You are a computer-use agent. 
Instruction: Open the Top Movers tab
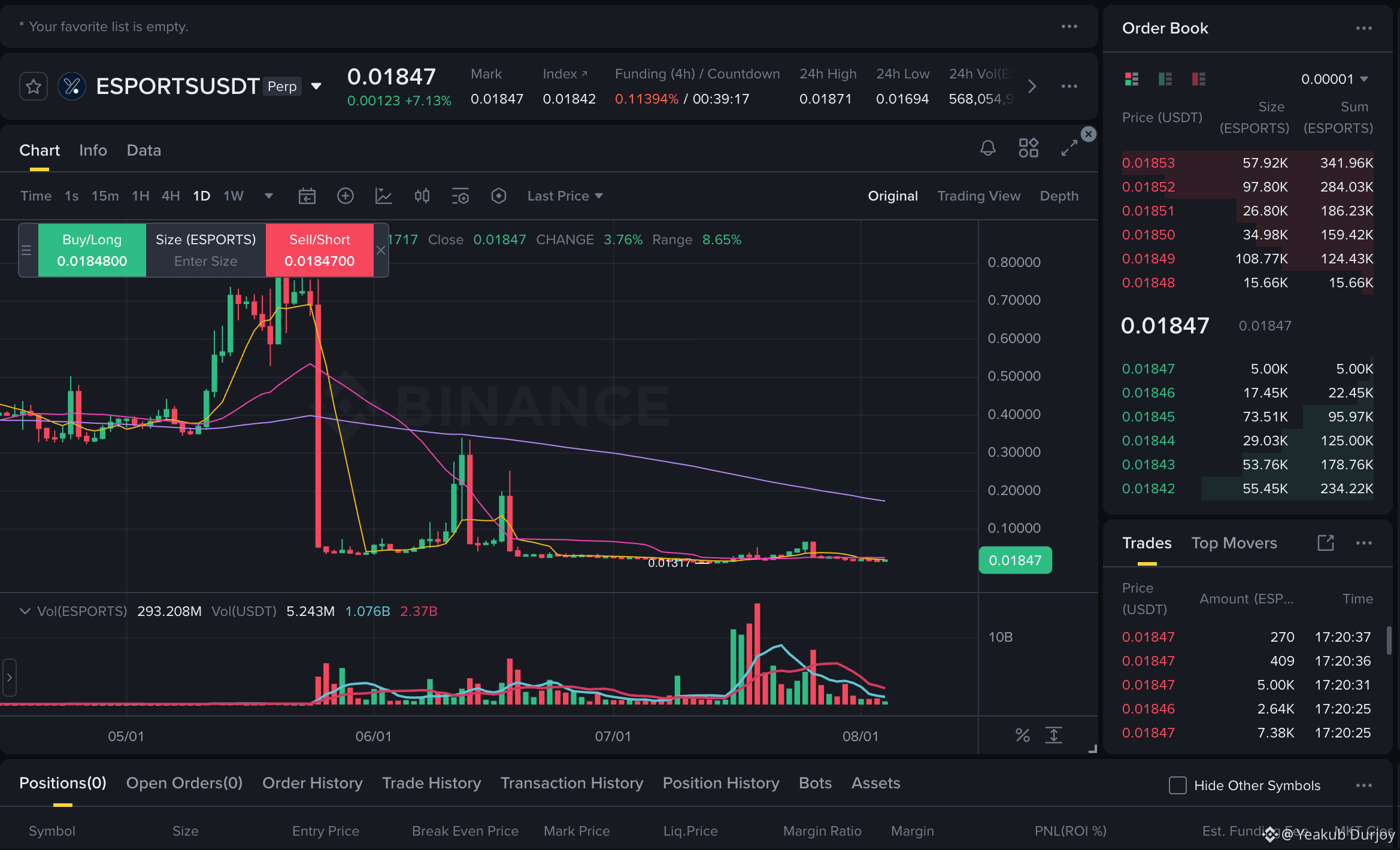pos(1234,543)
